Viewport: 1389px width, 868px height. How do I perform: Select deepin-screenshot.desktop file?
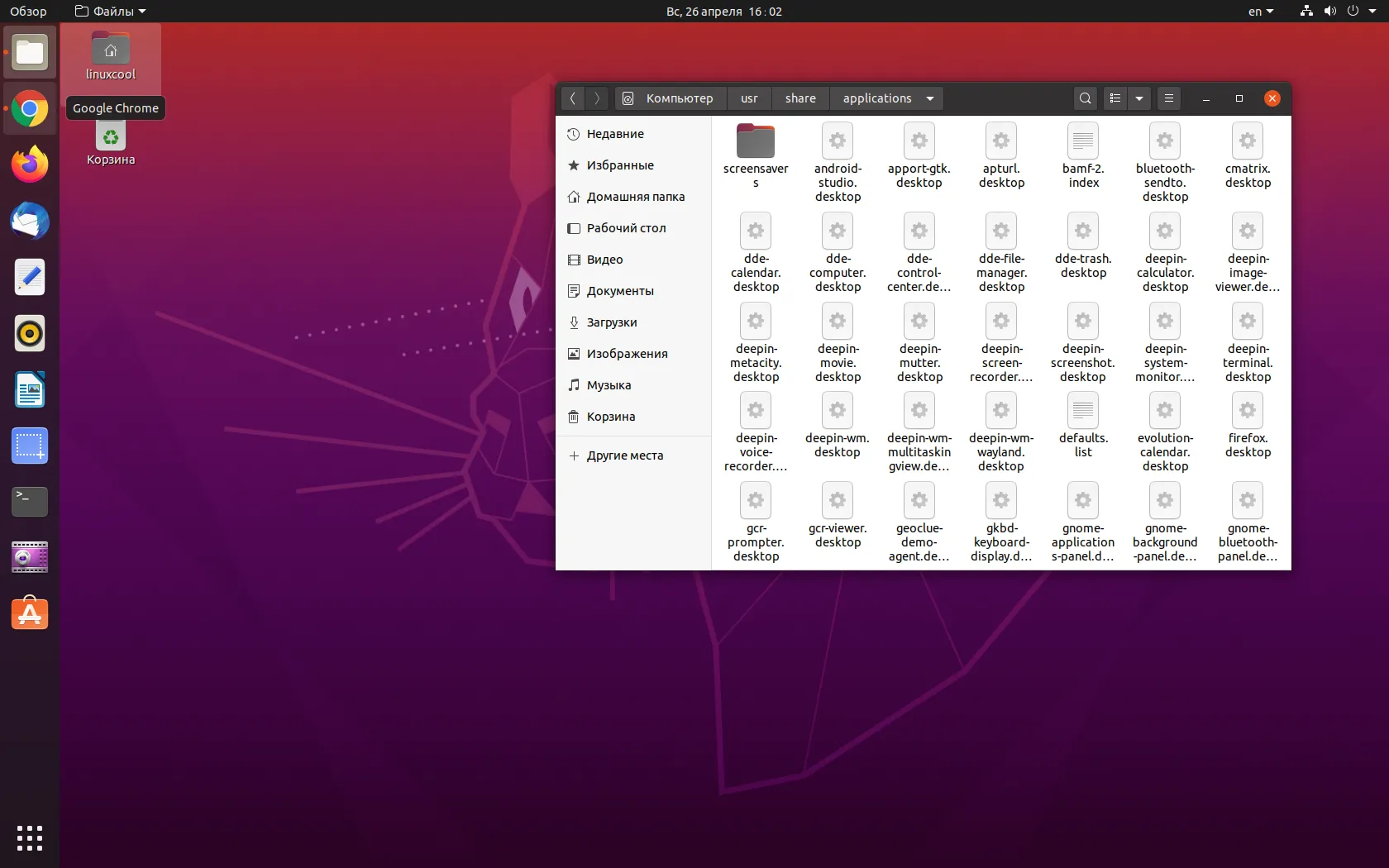[x=1083, y=342]
